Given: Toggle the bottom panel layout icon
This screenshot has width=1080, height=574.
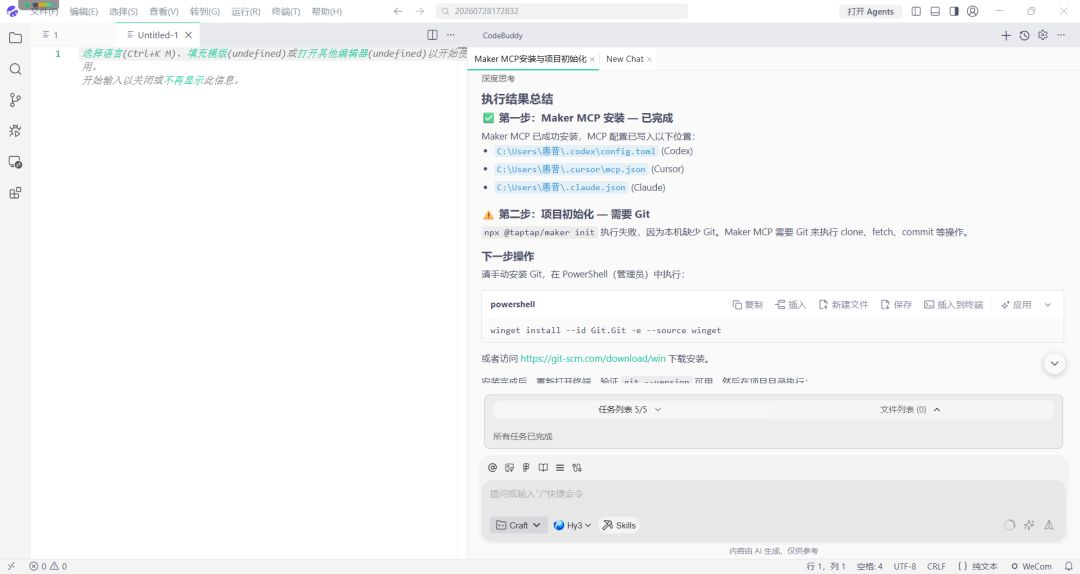Looking at the screenshot, I should pyautogui.click(x=935, y=11).
